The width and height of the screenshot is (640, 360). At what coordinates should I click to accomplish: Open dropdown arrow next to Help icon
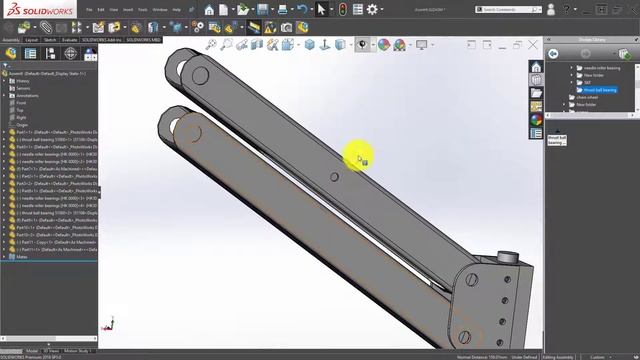[x=575, y=9]
